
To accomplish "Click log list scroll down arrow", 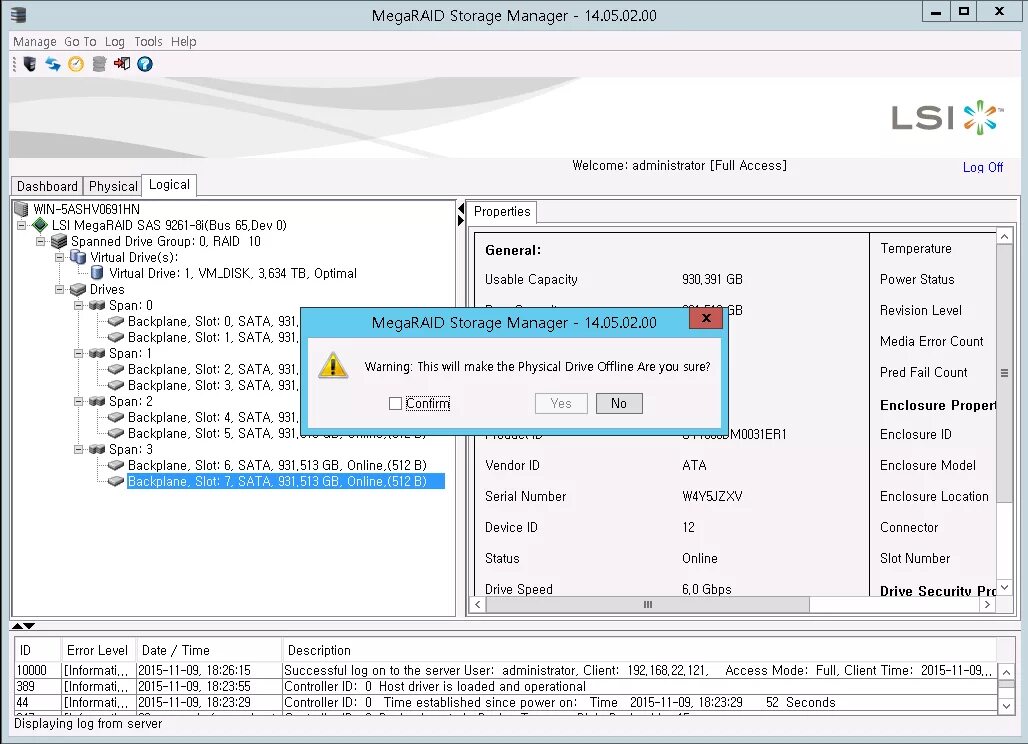I will coord(1006,706).
